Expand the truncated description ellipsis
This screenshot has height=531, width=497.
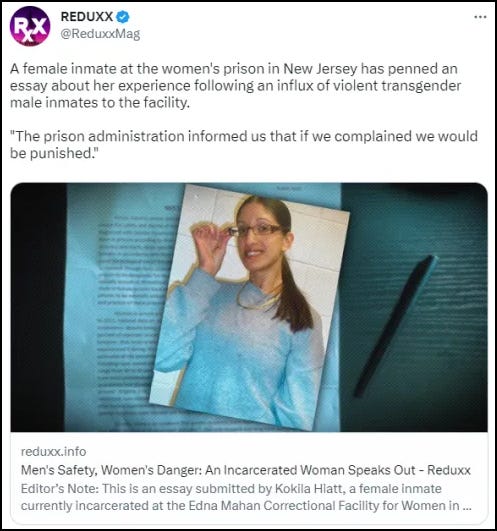[x=467, y=506]
